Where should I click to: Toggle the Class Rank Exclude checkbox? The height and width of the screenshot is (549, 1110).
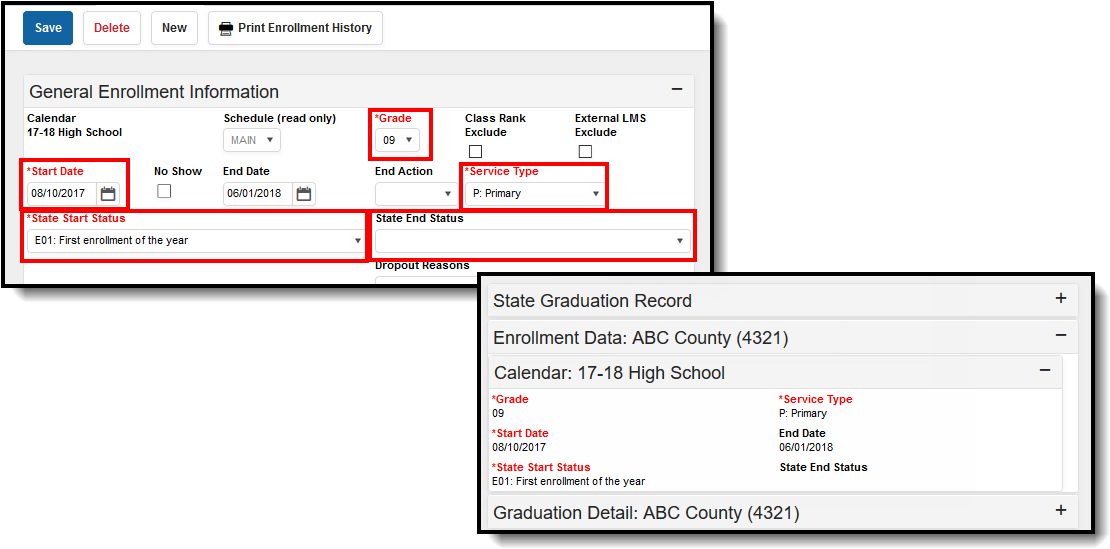pos(476,151)
